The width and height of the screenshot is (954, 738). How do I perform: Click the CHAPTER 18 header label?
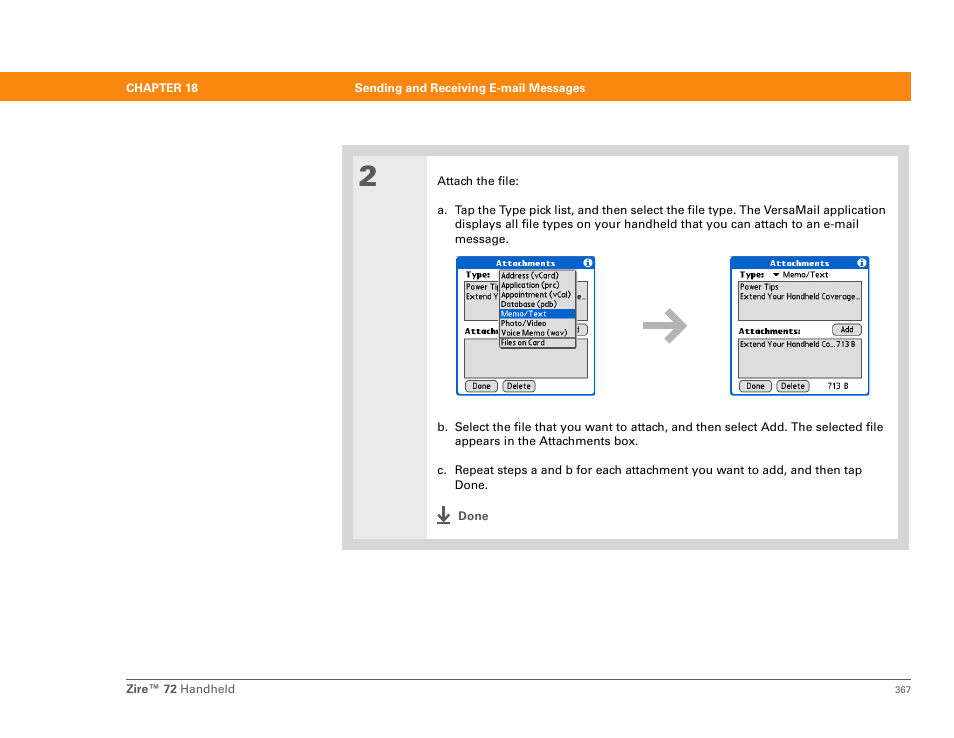[x=162, y=88]
